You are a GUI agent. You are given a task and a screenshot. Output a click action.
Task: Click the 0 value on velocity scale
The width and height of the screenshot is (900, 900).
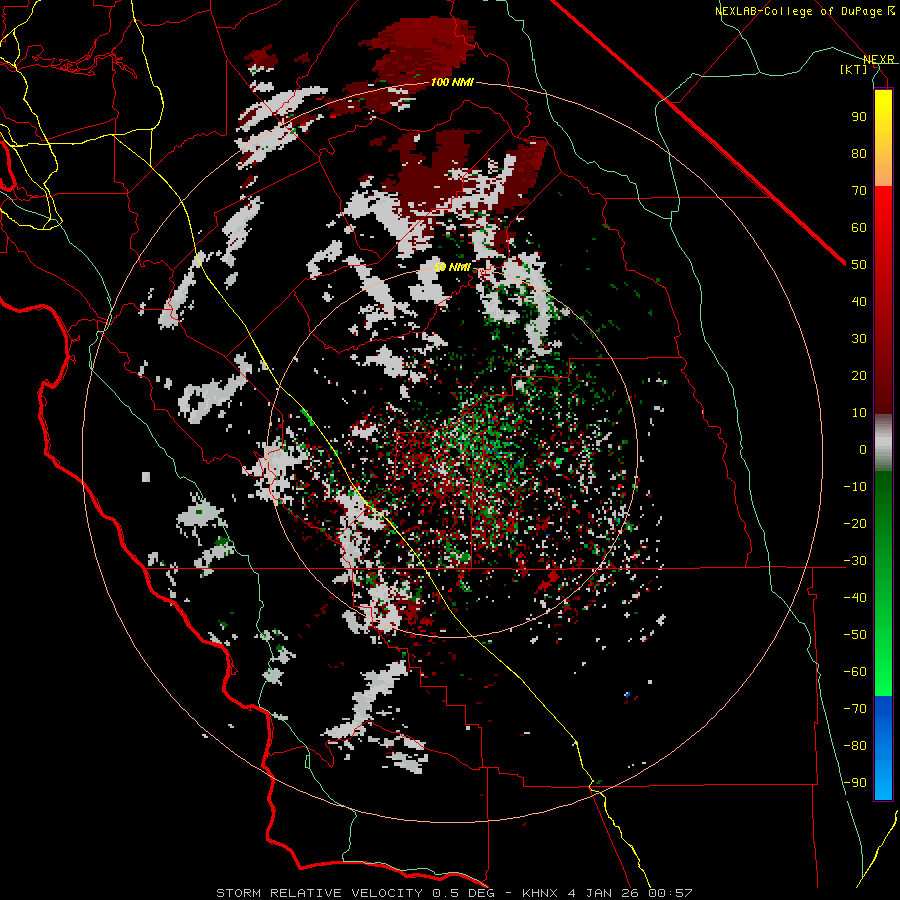pyautogui.click(x=863, y=450)
